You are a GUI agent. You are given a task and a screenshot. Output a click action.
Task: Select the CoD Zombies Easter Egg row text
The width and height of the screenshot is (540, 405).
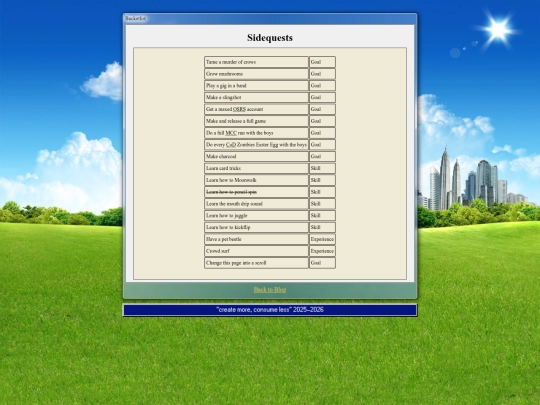[x=256, y=145]
